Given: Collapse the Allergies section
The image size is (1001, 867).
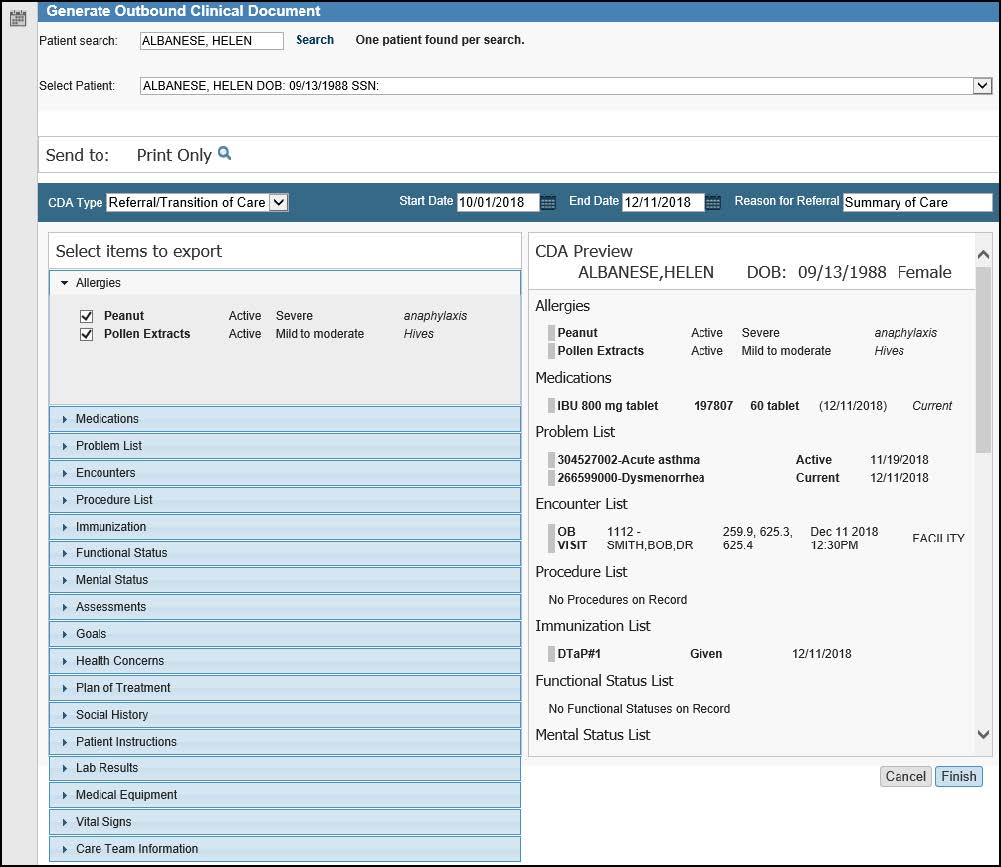Looking at the screenshot, I should (x=285, y=283).
